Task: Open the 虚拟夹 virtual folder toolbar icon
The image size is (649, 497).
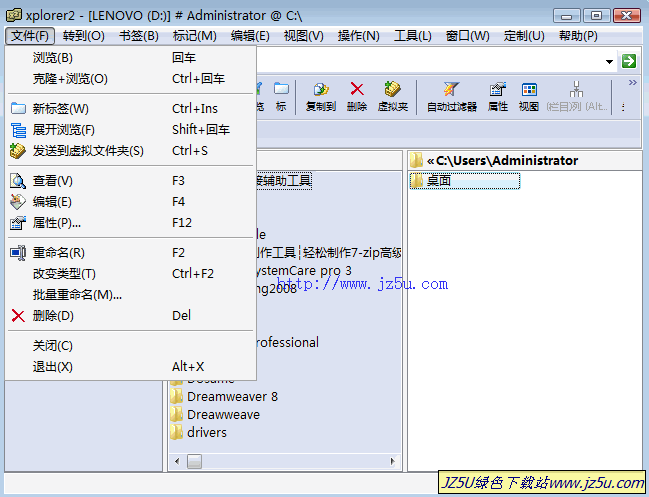Action: (393, 96)
